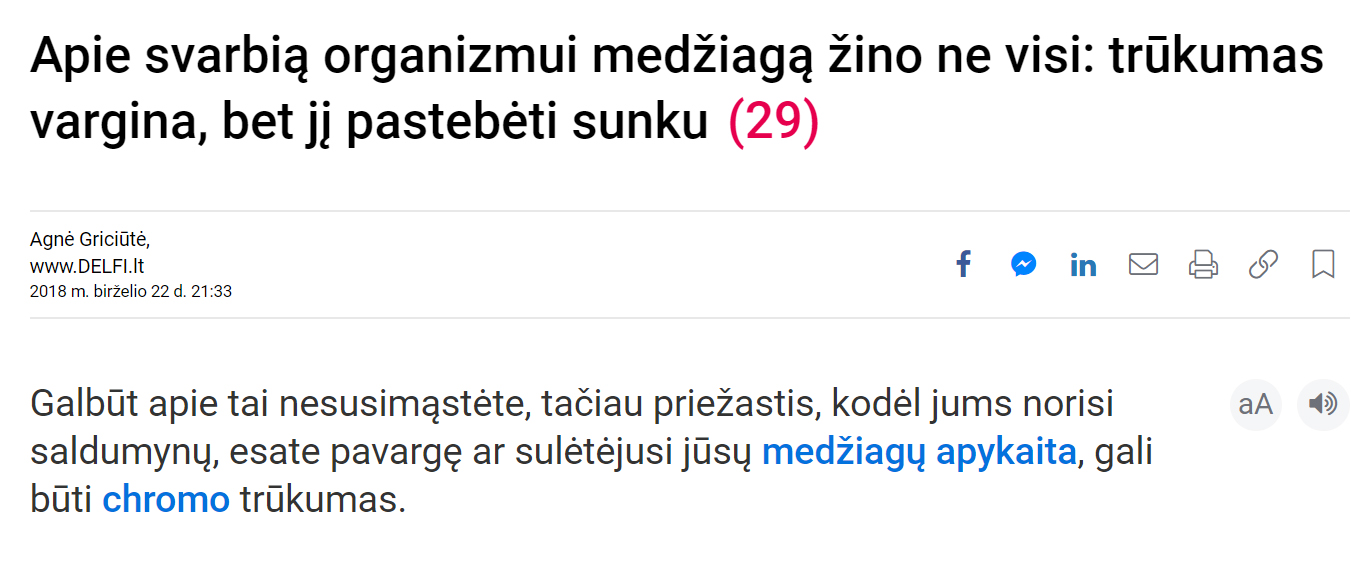Change text size with the aA button
Image resolution: width=1364 pixels, height=562 pixels.
click(1256, 404)
